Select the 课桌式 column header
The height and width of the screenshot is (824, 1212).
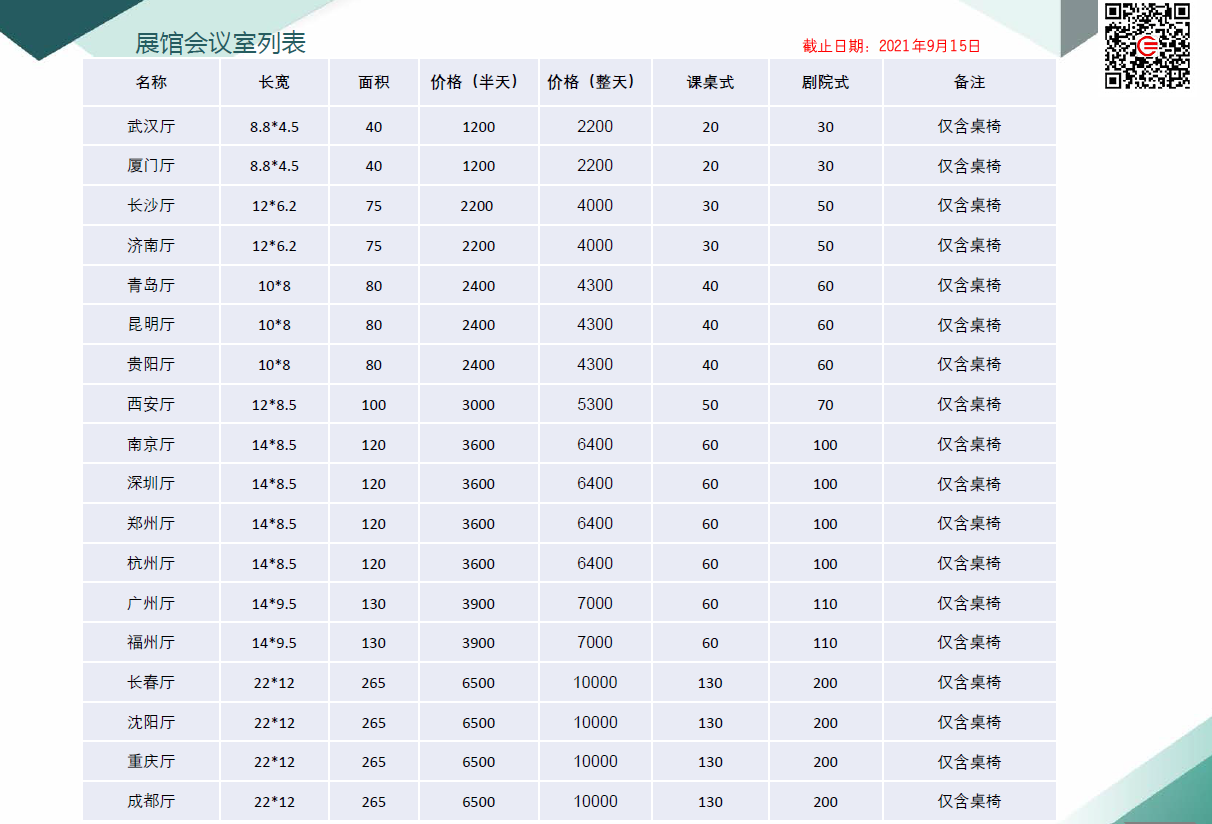coord(710,83)
